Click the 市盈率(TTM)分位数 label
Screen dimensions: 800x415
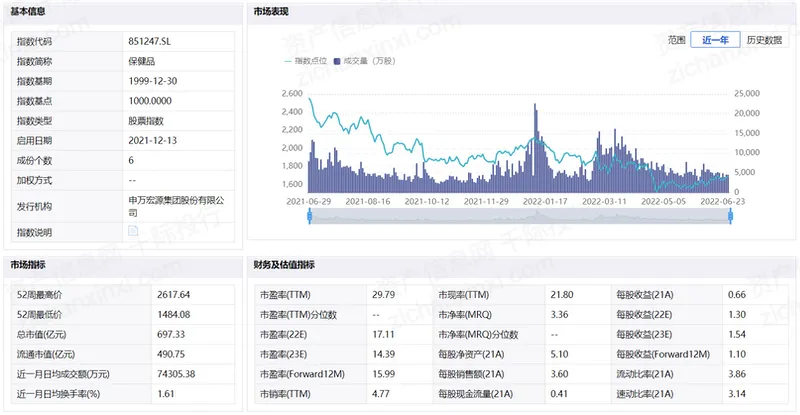tap(298, 314)
